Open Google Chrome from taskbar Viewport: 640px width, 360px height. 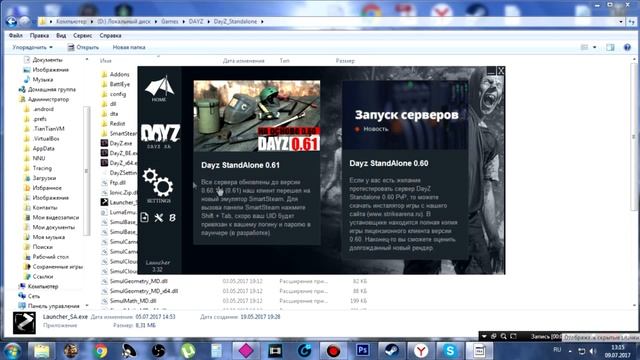pos(100,351)
